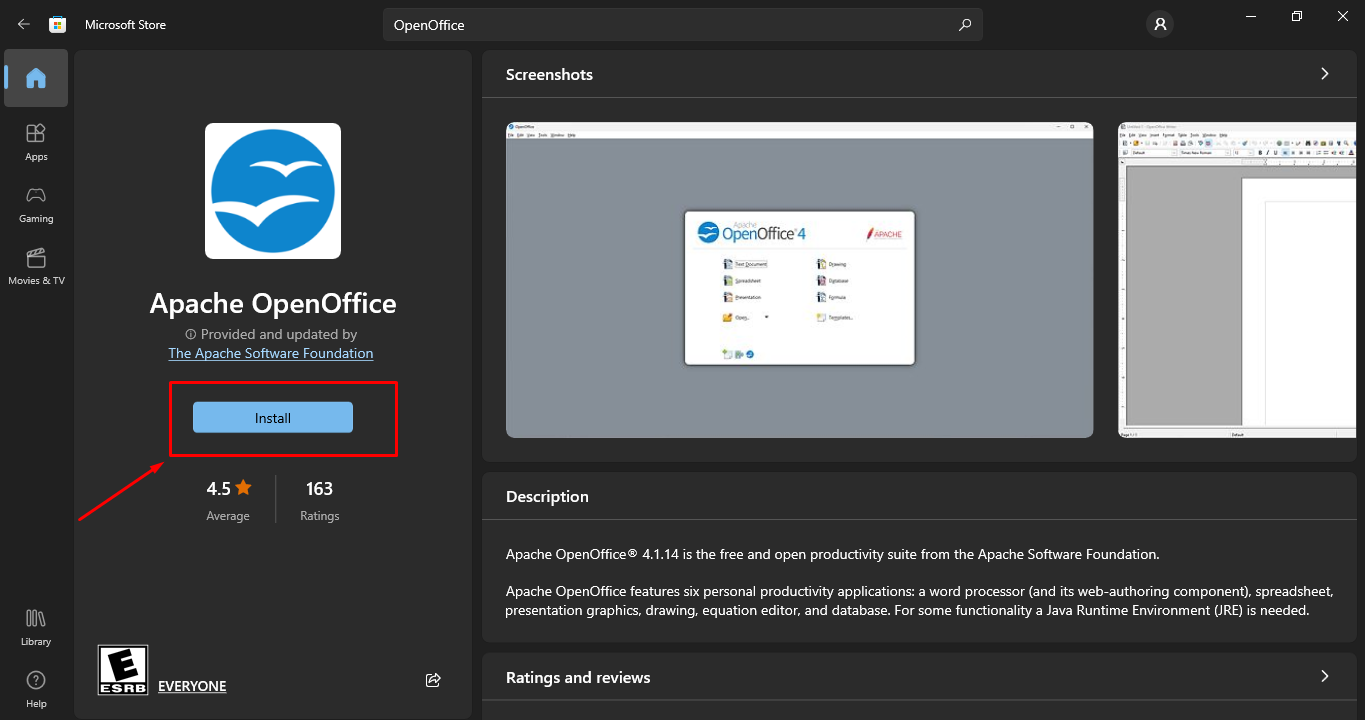Click the search magnifier icon
1365x720 pixels.
click(964, 24)
